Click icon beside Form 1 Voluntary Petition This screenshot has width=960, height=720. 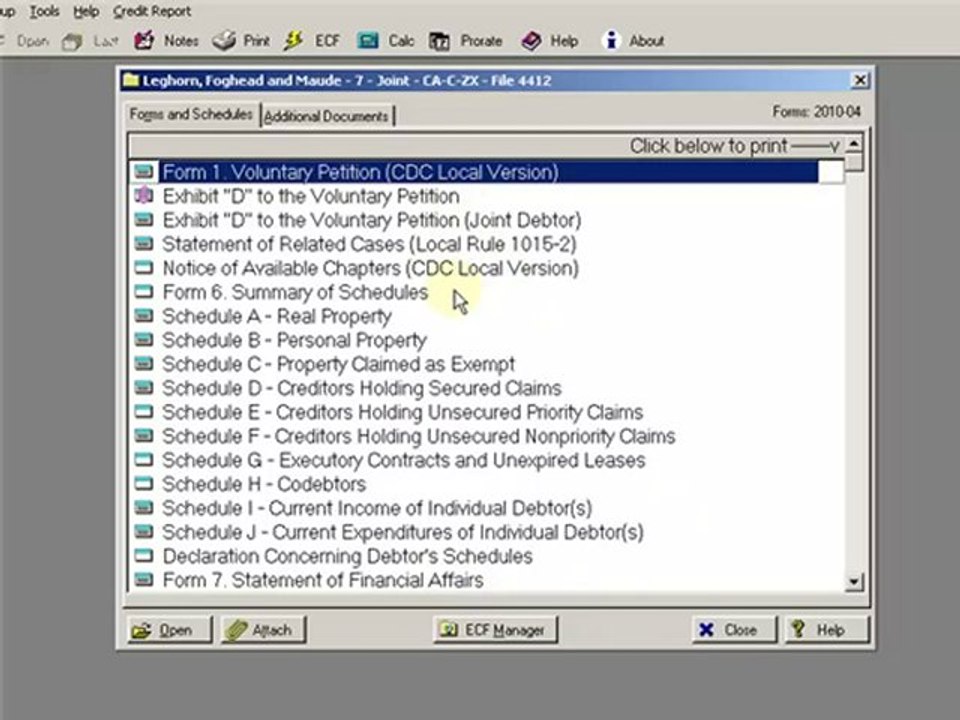coord(144,171)
